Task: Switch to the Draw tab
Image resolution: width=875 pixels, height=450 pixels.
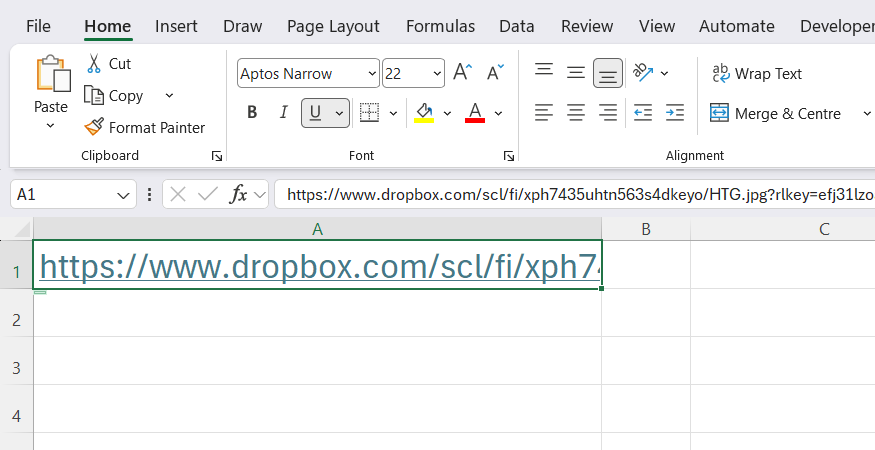Action: click(x=243, y=26)
